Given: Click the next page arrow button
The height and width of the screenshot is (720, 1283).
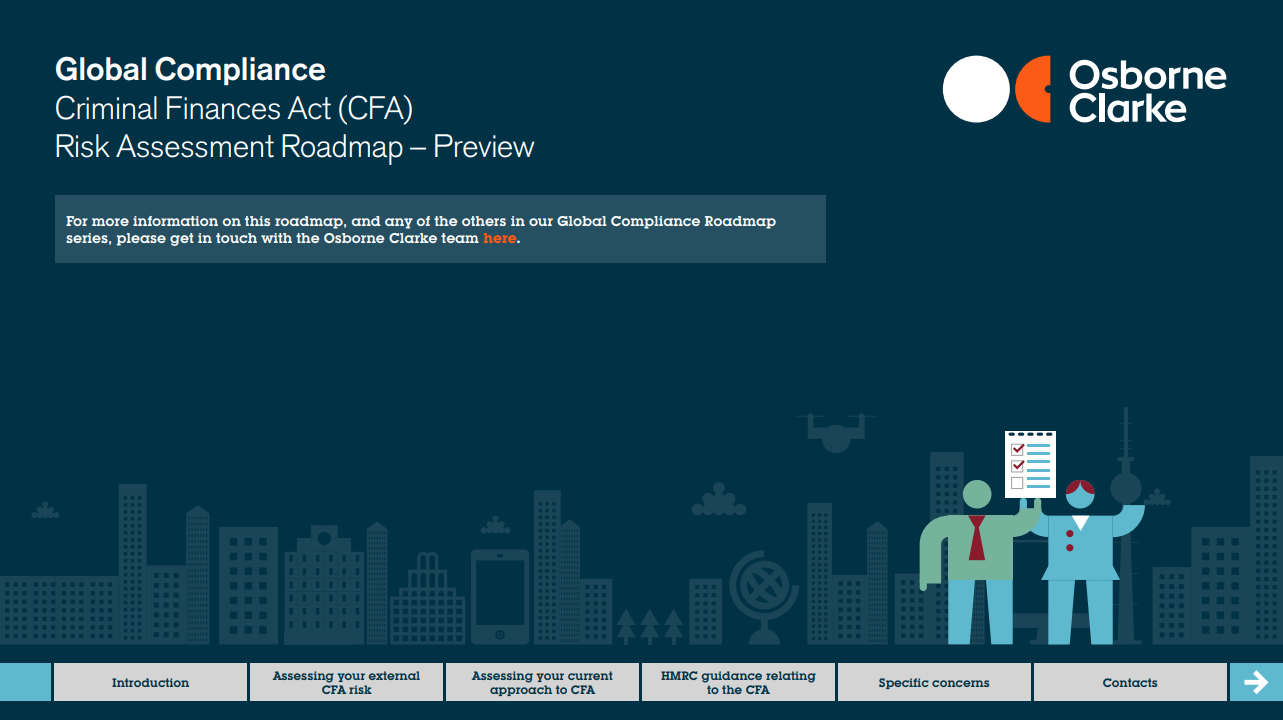Looking at the screenshot, I should tap(1256, 682).
